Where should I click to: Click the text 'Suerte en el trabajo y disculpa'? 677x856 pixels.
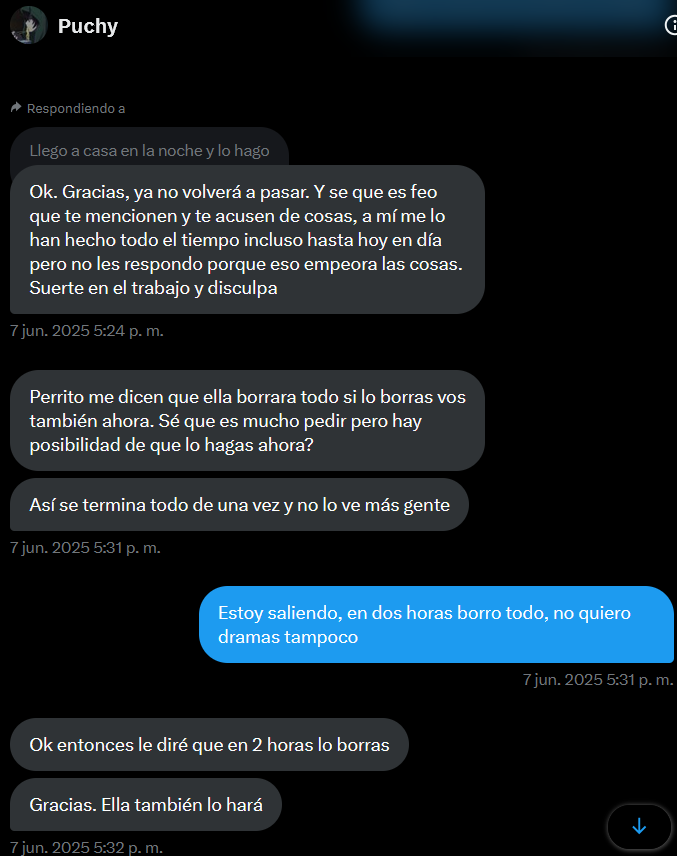point(153,288)
